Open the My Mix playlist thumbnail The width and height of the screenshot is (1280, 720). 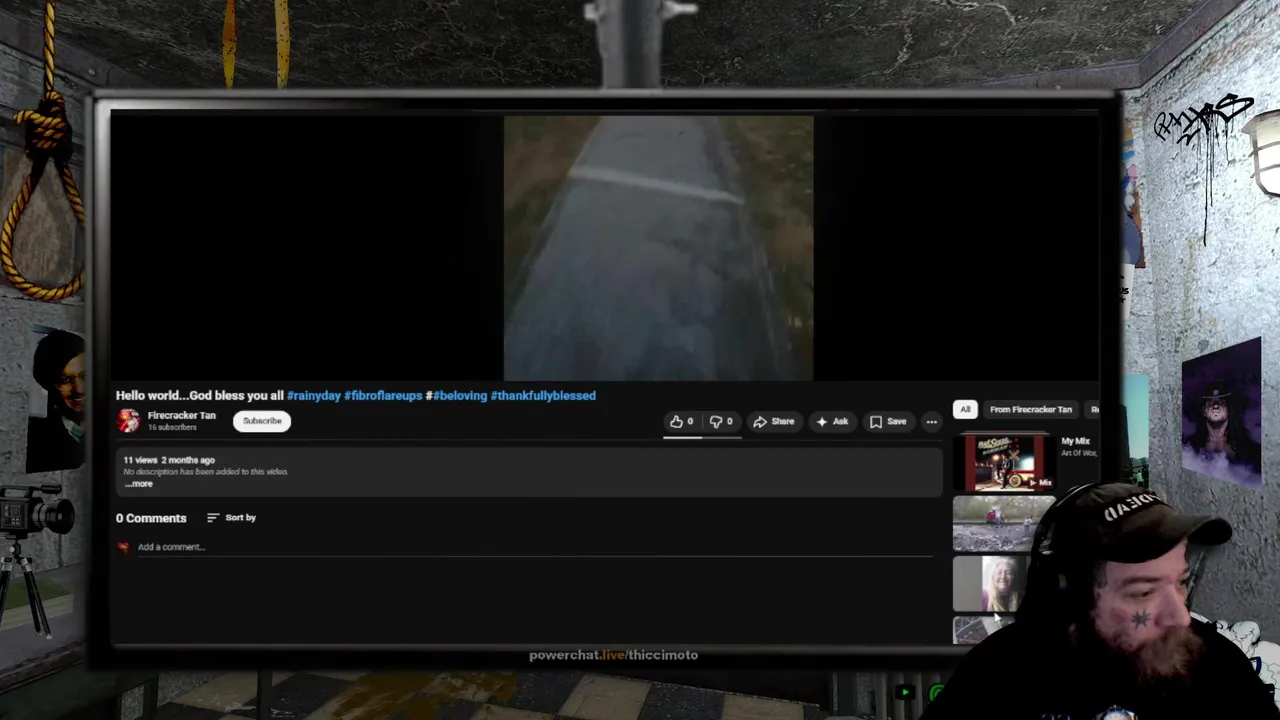1004,462
